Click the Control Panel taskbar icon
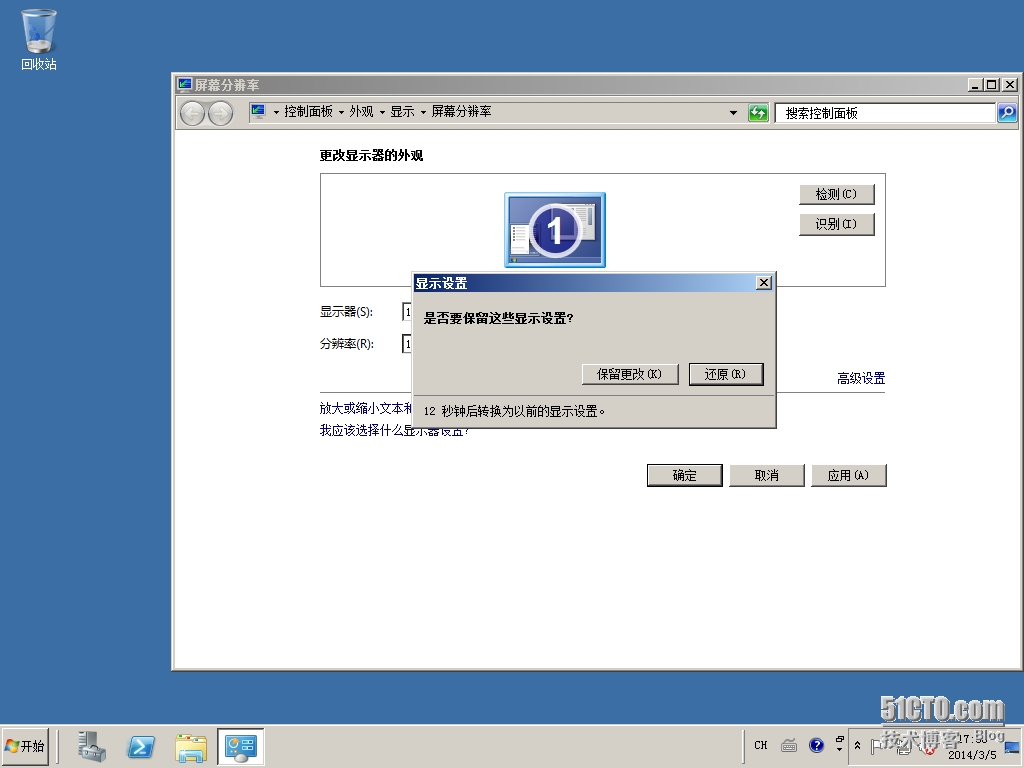Viewport: 1024px width, 768px height. pyautogui.click(x=241, y=746)
